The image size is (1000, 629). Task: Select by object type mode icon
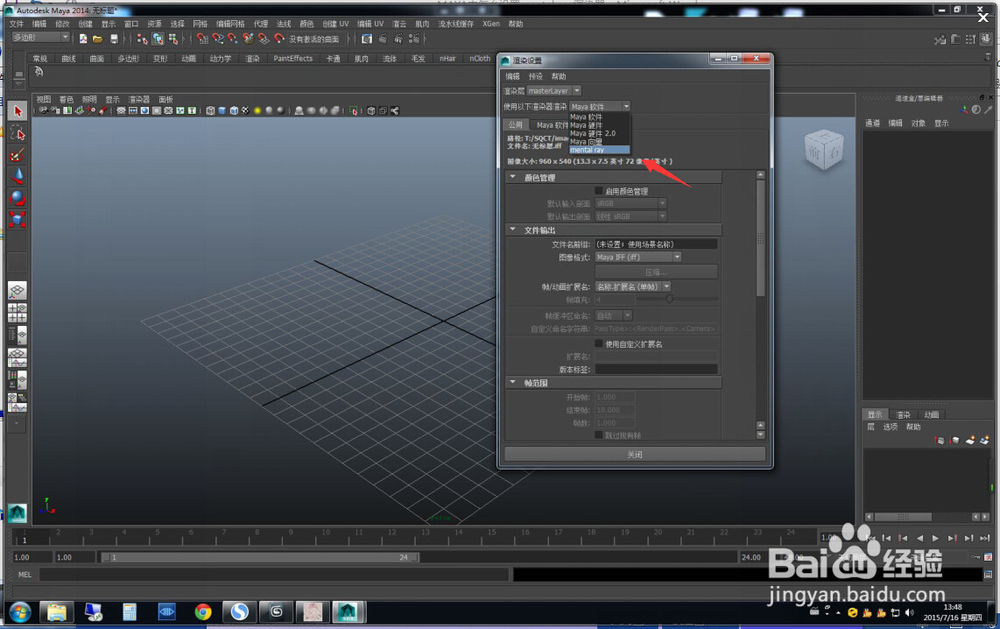click(158, 39)
